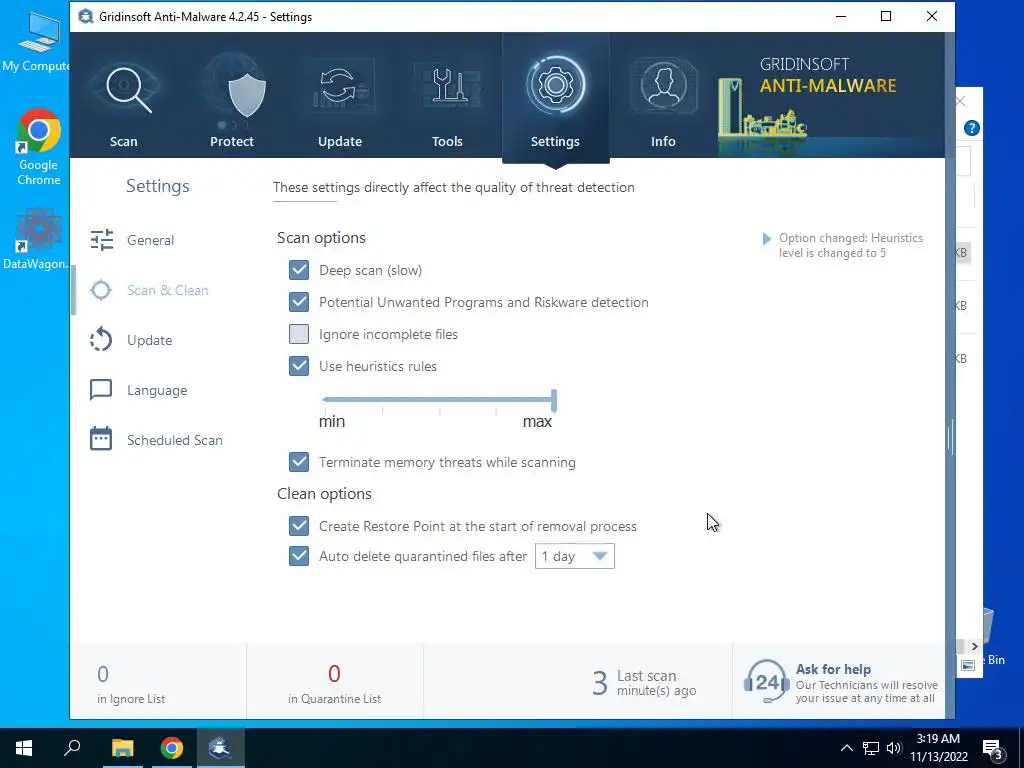Open the 1 day dropdown

click(x=575, y=556)
